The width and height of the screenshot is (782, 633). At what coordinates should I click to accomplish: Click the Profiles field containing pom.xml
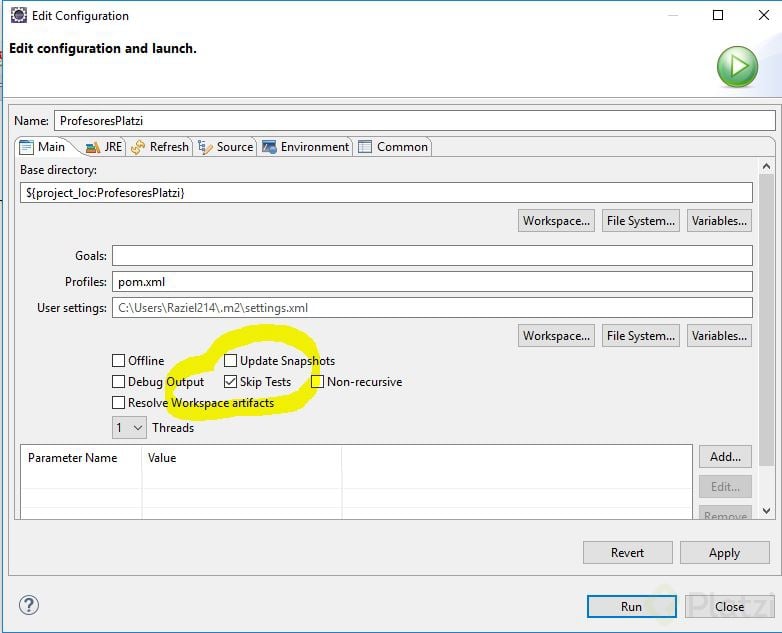[x=432, y=281]
